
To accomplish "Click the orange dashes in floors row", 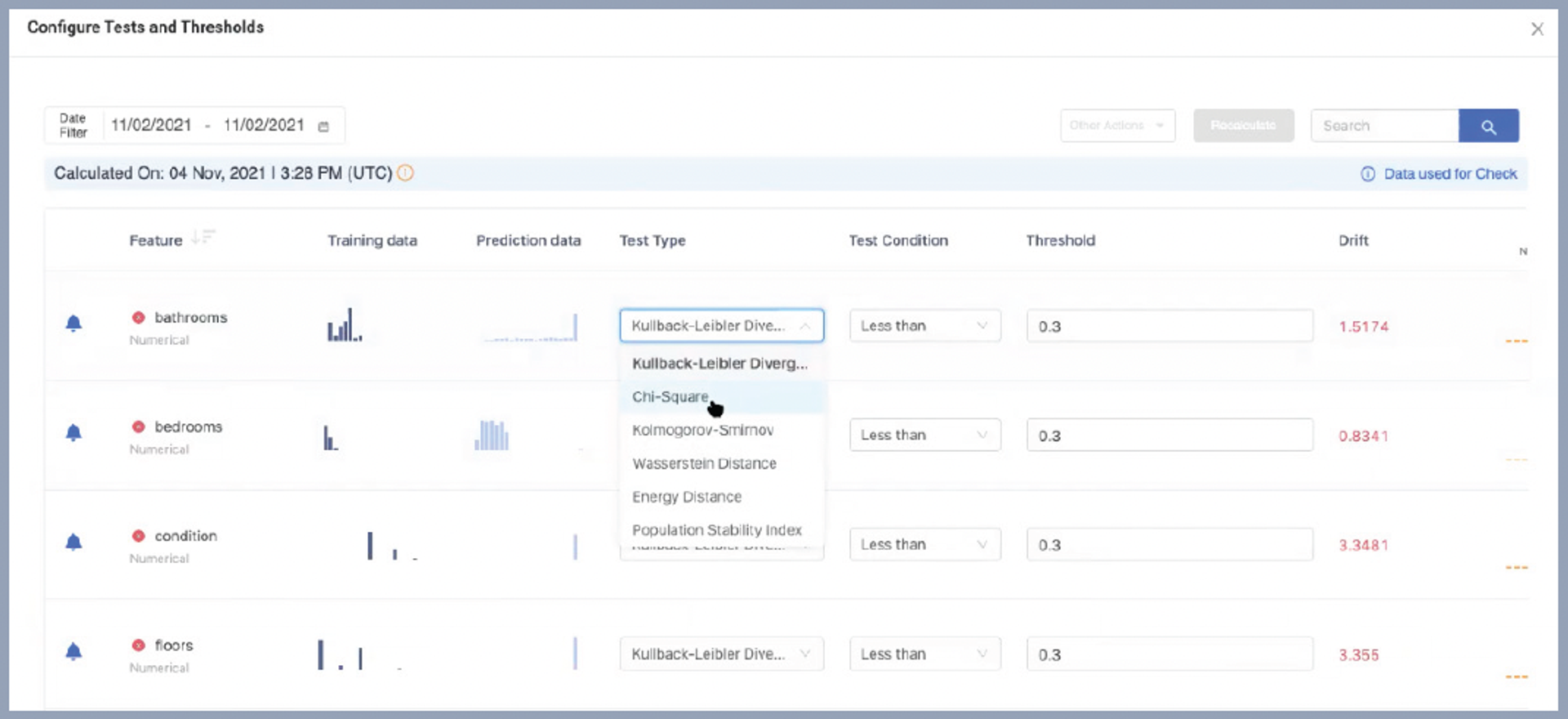I will 1517,677.
